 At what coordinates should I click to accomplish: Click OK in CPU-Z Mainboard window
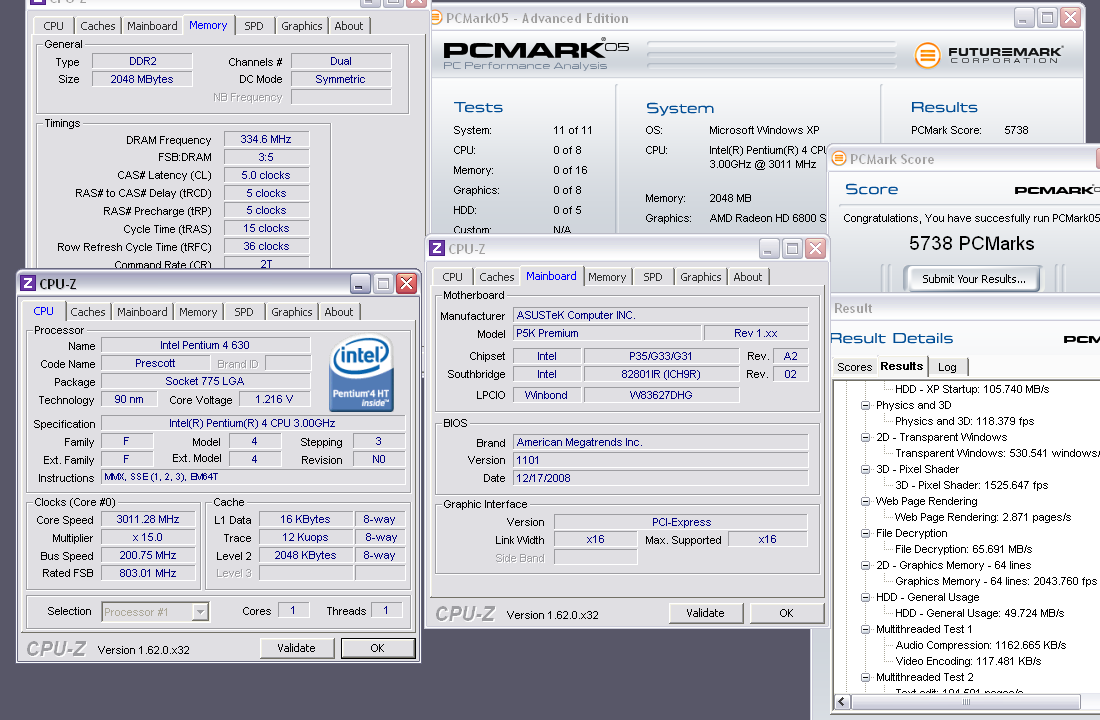click(x=786, y=613)
